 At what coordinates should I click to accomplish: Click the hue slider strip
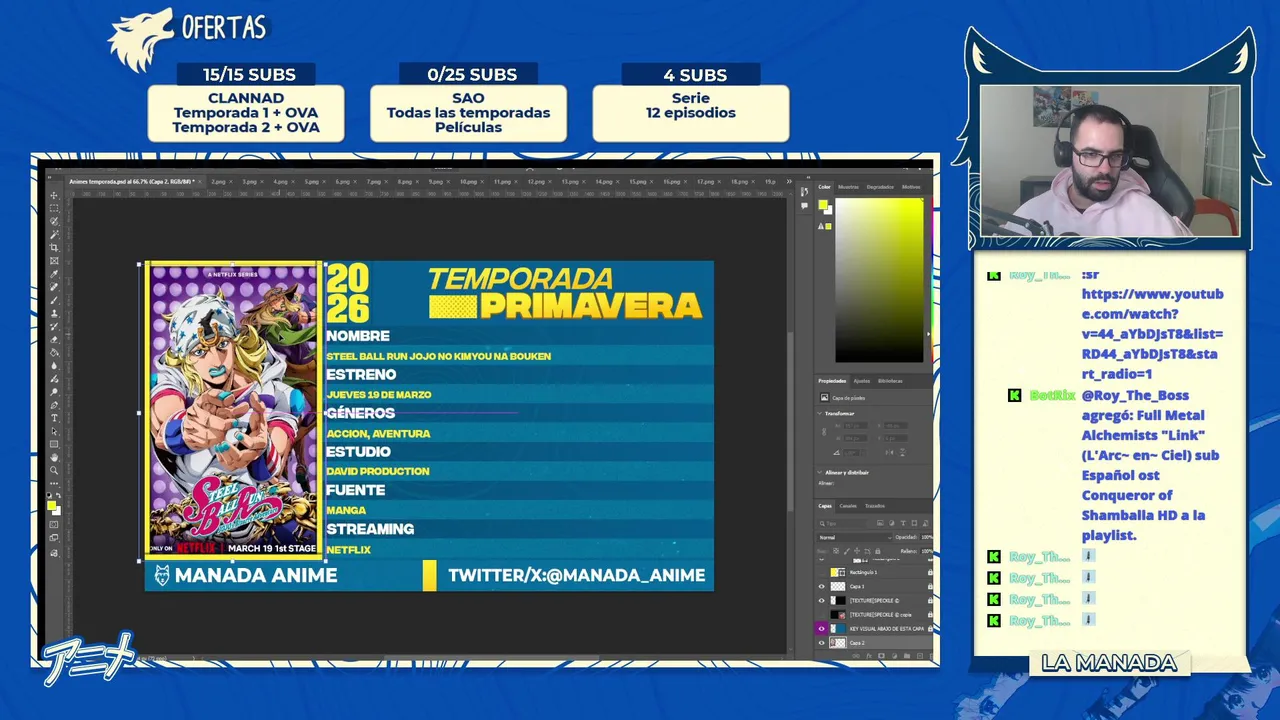click(x=932, y=280)
